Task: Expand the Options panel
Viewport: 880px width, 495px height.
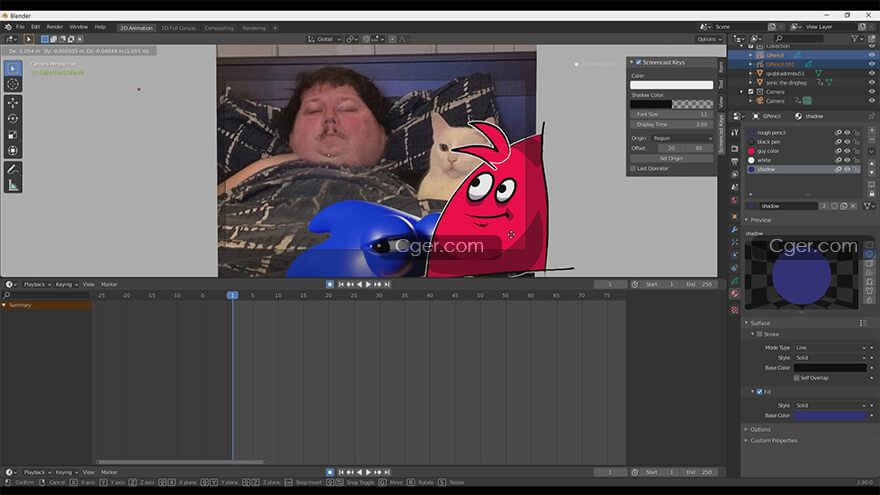Action: [x=760, y=429]
